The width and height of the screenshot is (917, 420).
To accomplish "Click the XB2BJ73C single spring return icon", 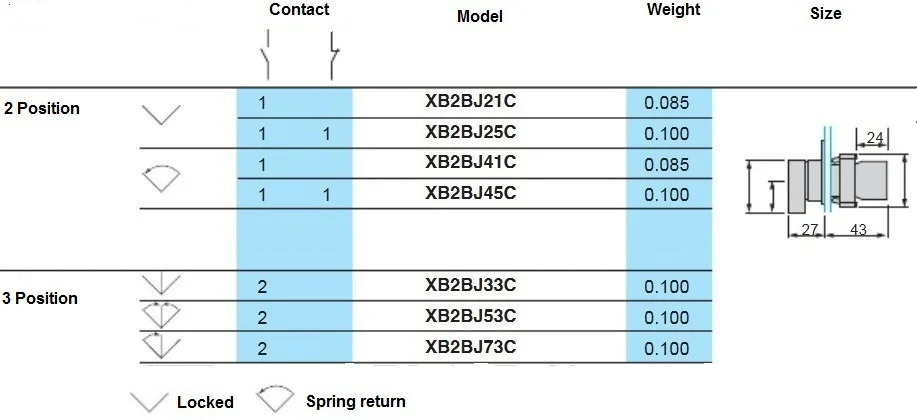I will coord(161,346).
